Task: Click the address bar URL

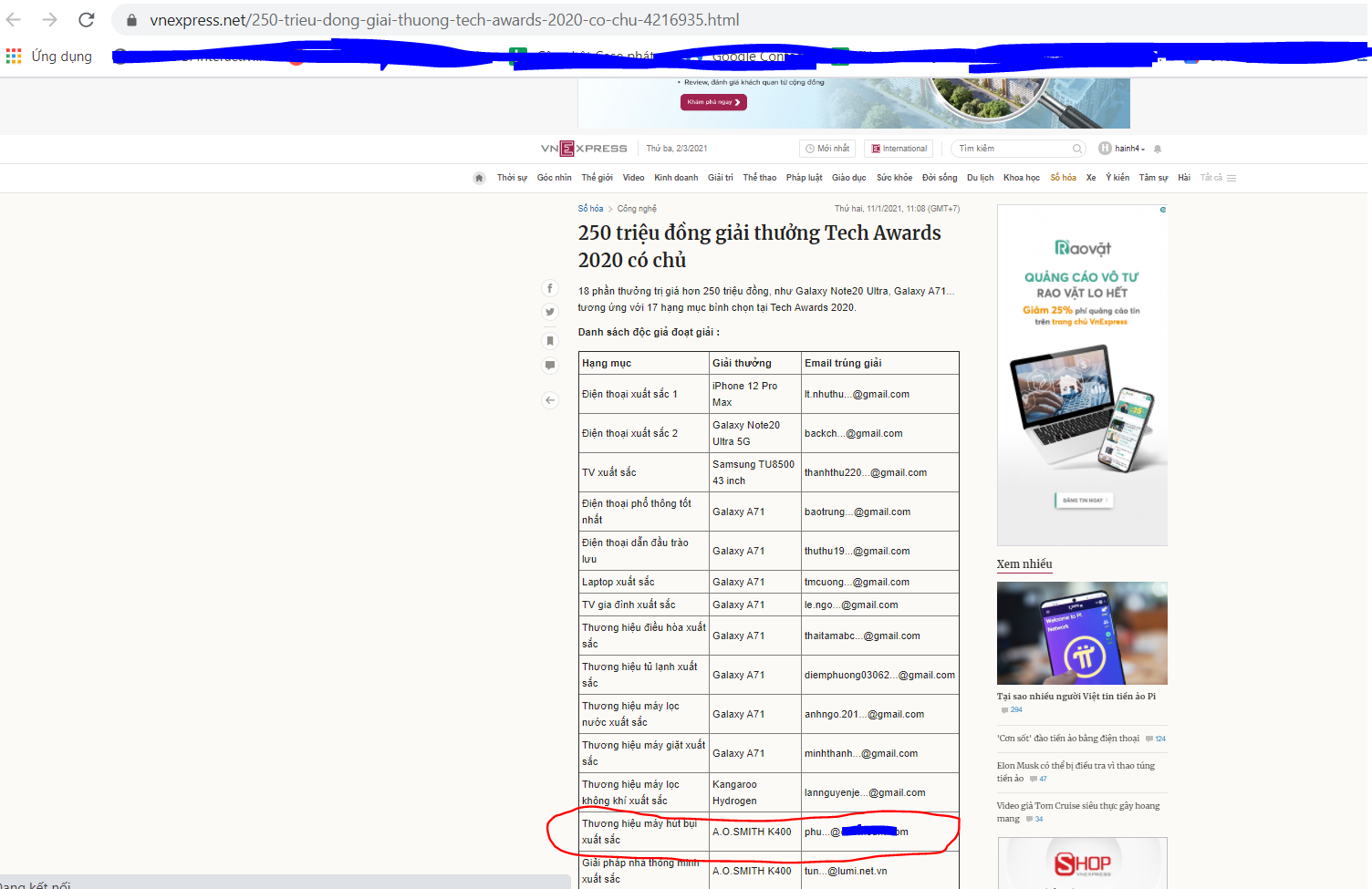Action: click(x=444, y=20)
